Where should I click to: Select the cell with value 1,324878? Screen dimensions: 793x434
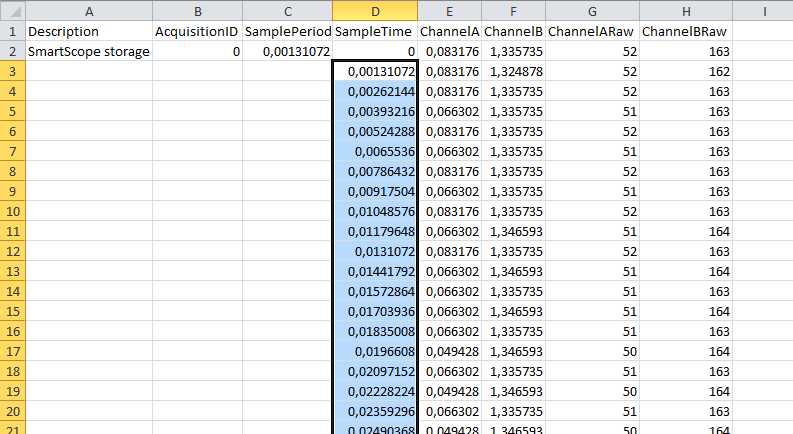click(x=513, y=71)
